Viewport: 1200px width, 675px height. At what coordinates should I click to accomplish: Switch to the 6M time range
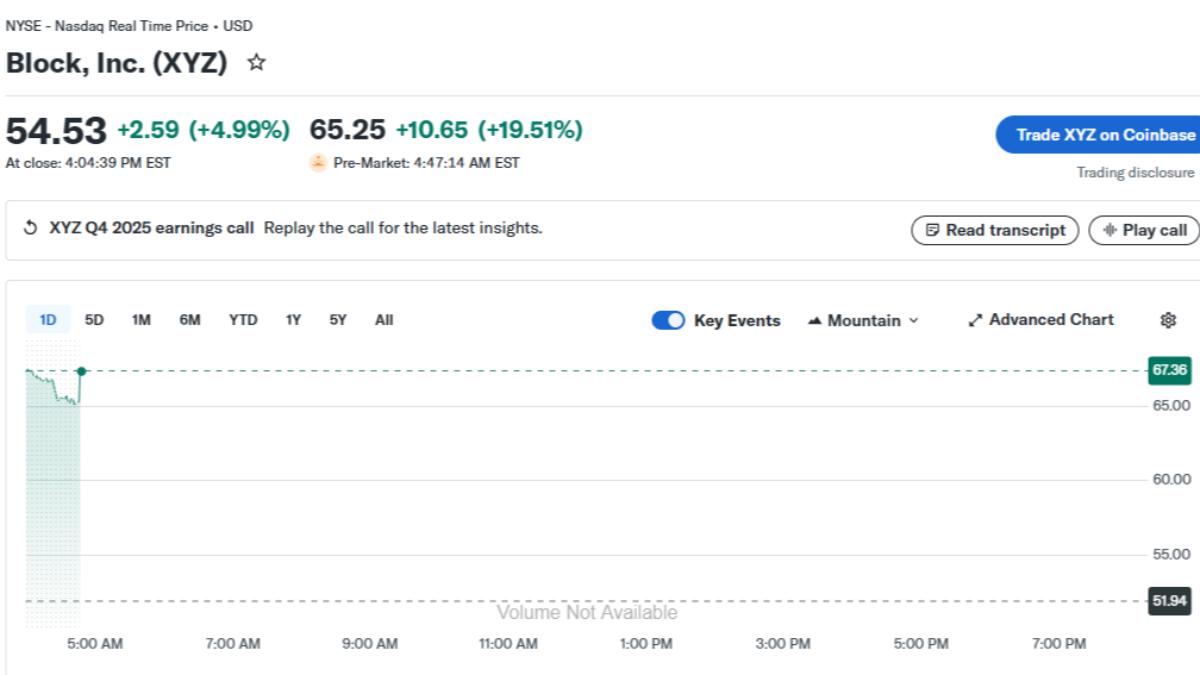tap(190, 320)
